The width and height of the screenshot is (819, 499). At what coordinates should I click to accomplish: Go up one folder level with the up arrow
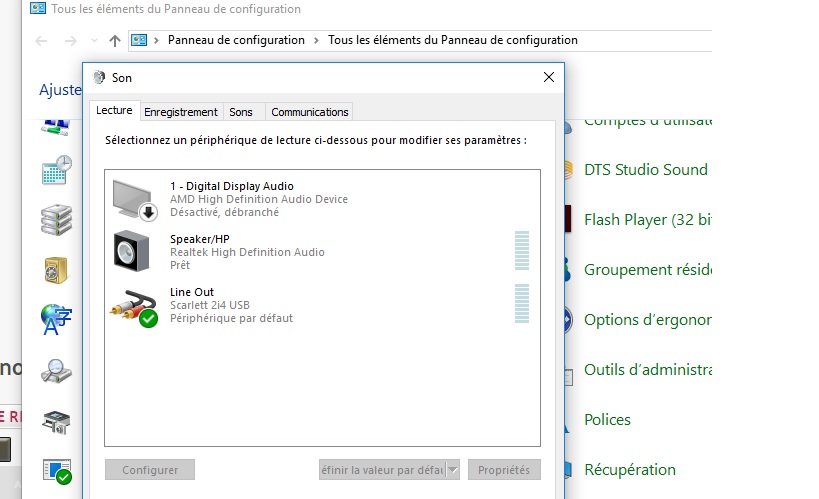(x=115, y=41)
